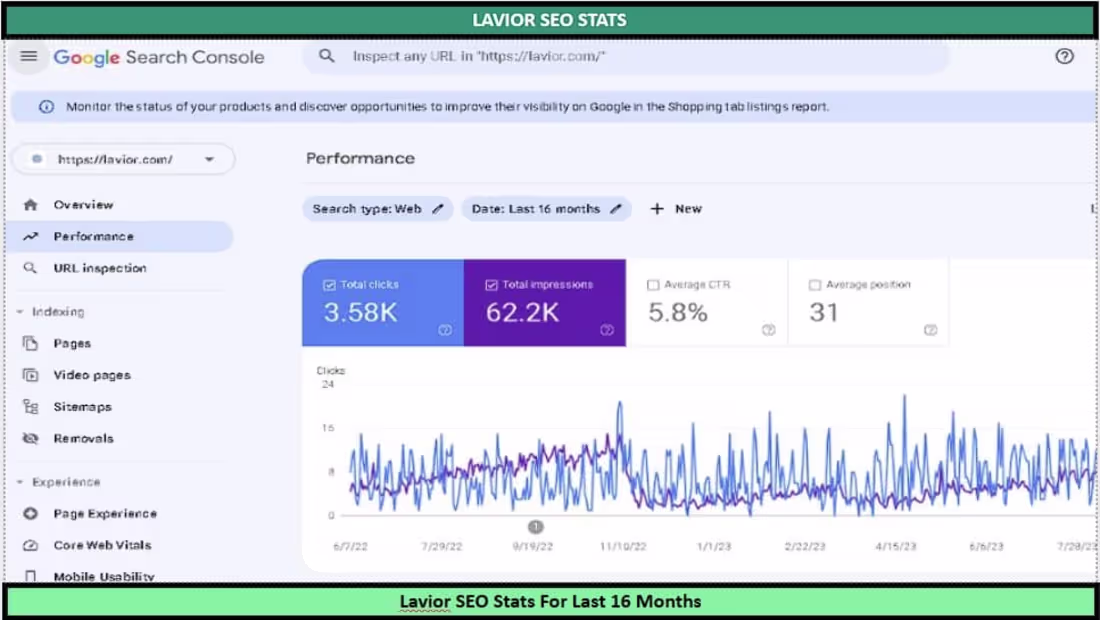Click the 31 average position value
The height and width of the screenshot is (620, 1100).
[824, 312]
